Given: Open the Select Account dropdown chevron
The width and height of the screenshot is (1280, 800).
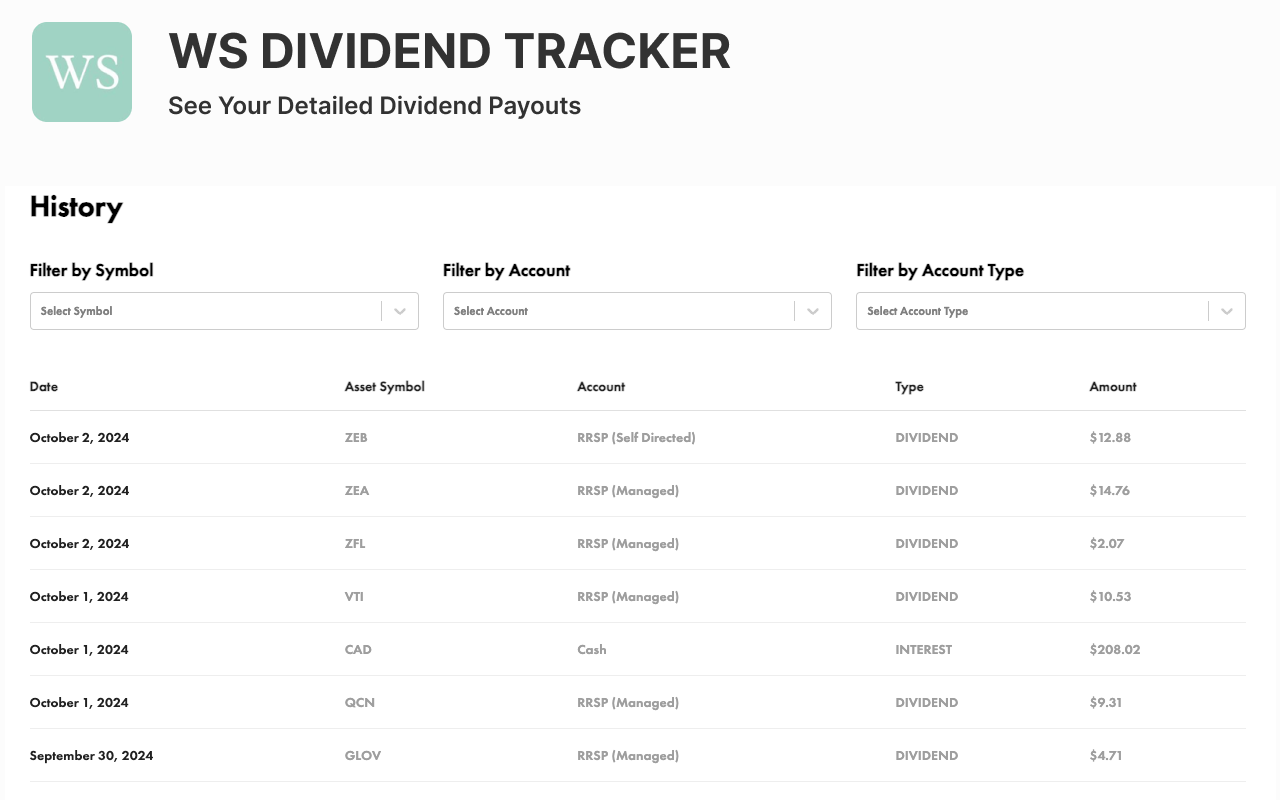Looking at the screenshot, I should pyautogui.click(x=812, y=311).
